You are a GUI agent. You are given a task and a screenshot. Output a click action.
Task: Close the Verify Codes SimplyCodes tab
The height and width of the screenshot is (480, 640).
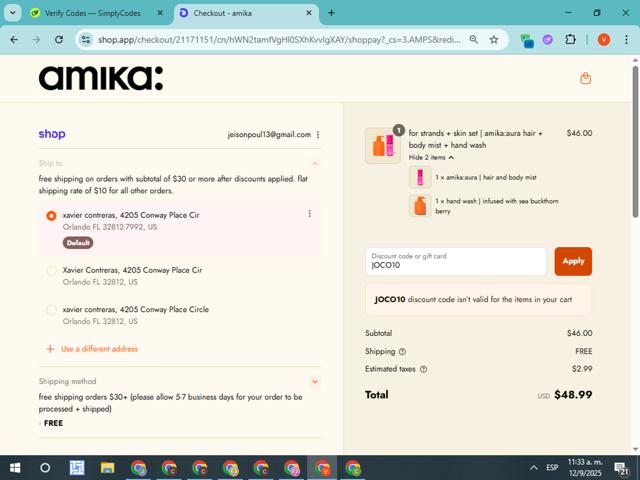160,13
